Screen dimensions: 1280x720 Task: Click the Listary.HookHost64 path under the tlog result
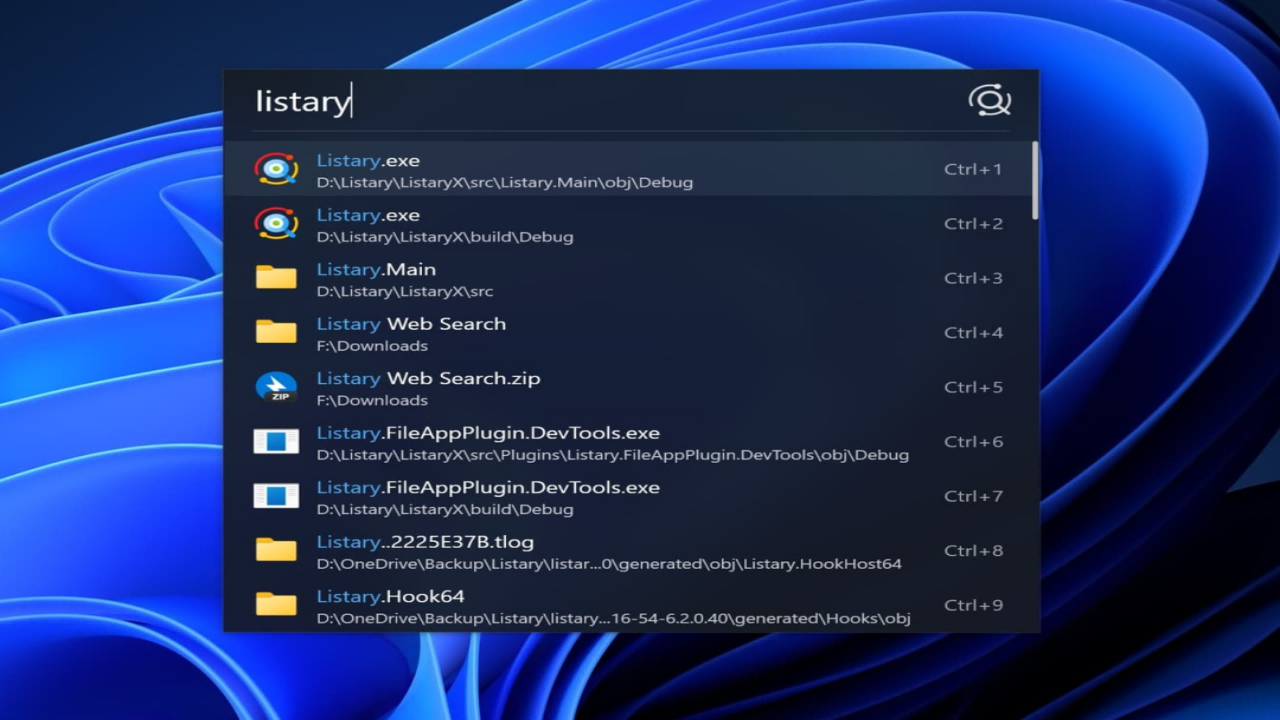pos(609,564)
